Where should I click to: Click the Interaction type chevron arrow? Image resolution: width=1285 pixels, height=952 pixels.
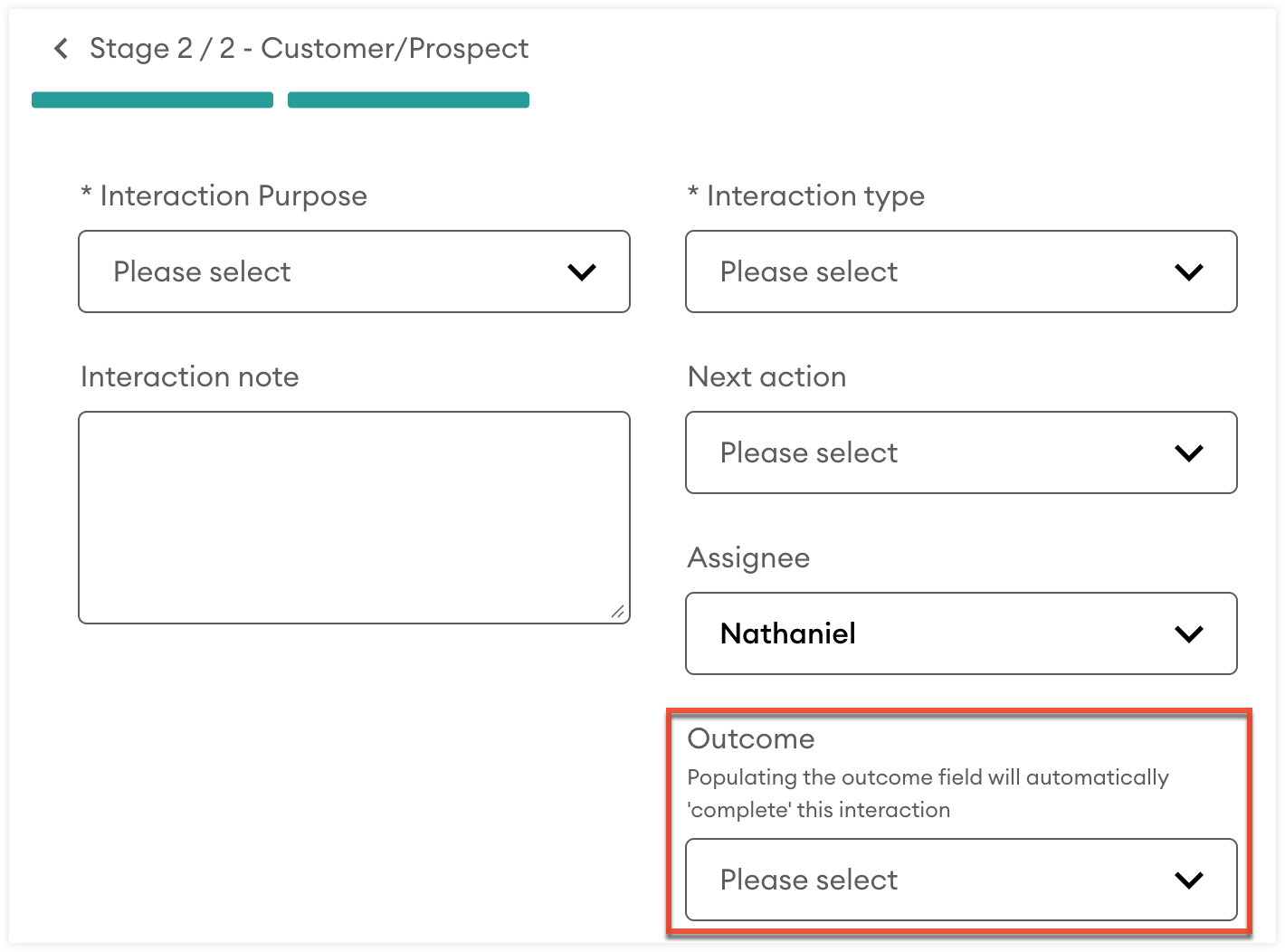(x=1187, y=271)
